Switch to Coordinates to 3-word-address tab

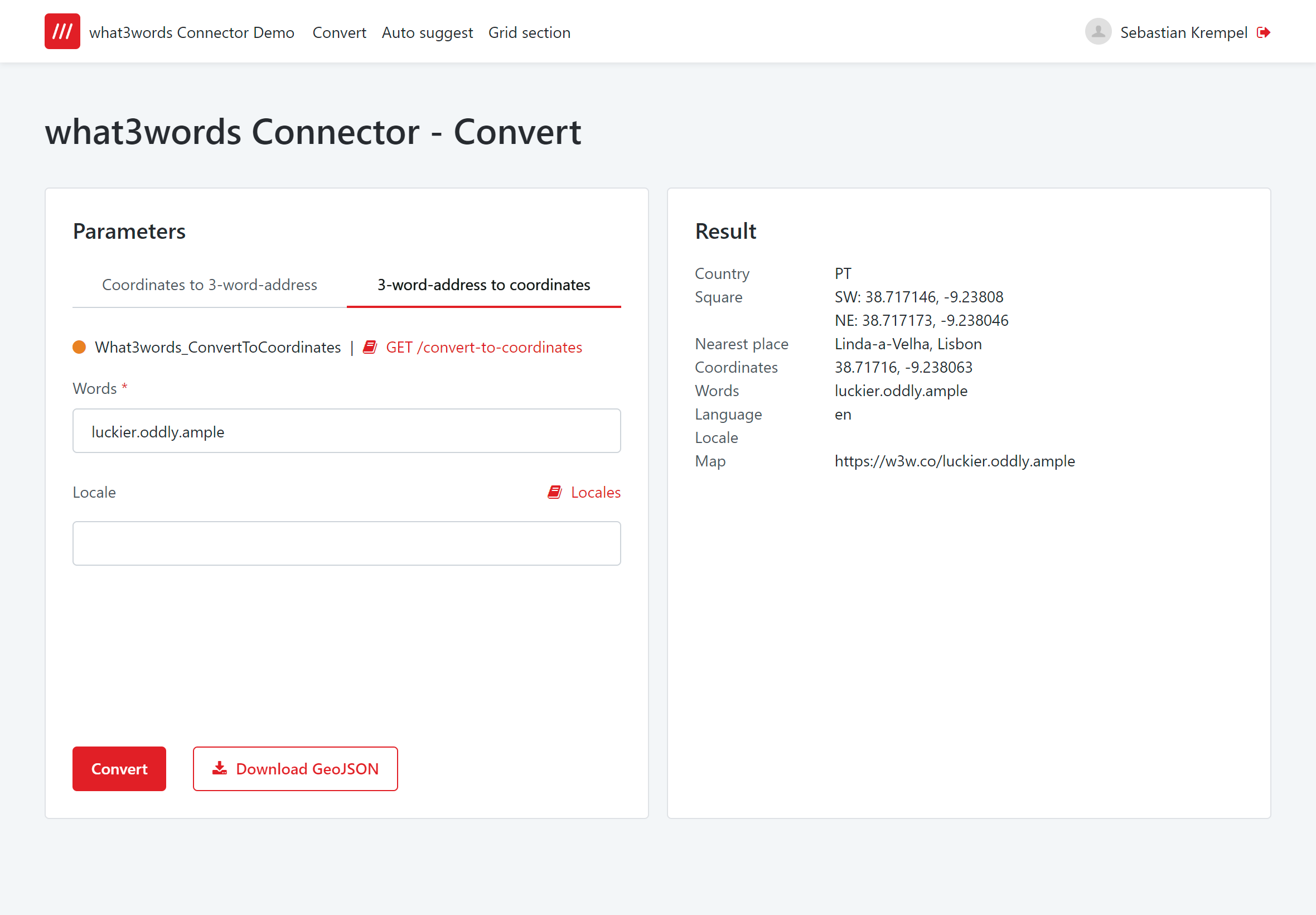209,285
